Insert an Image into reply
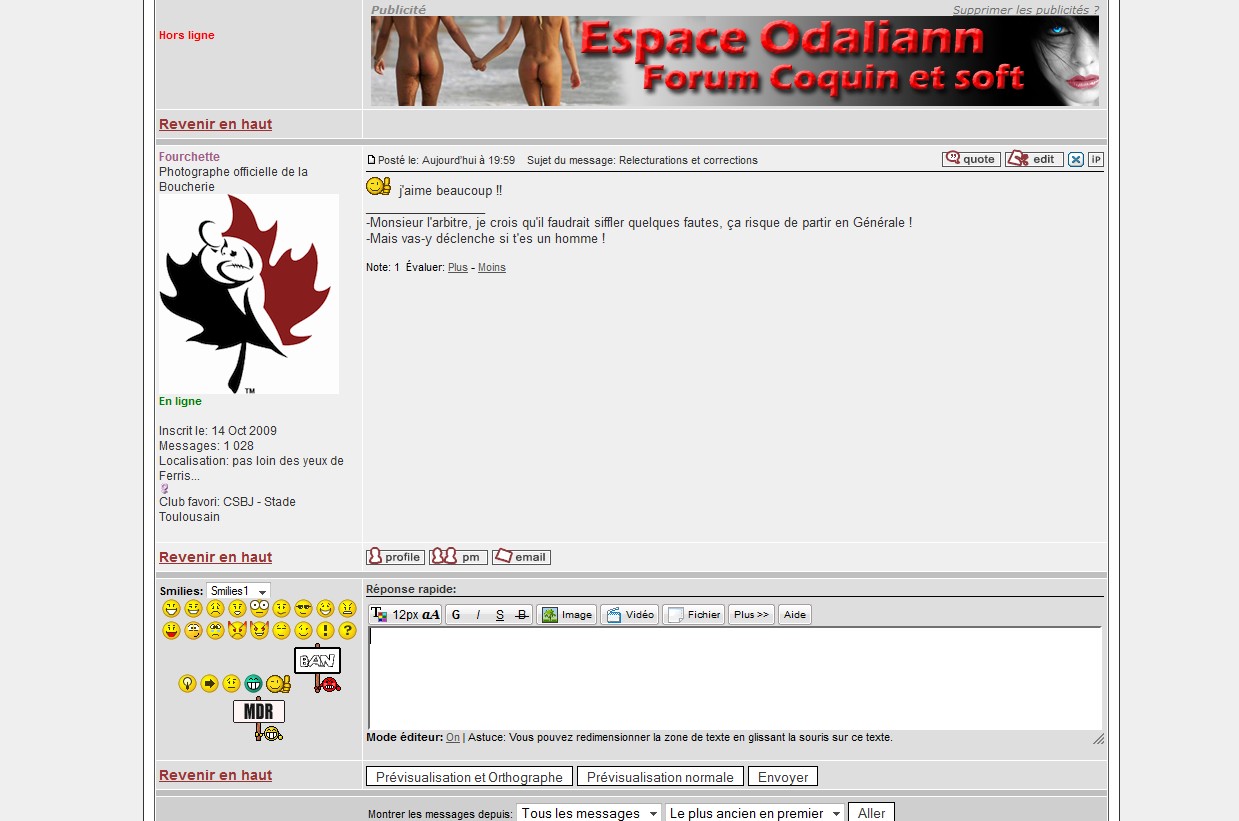Viewport: 1239px width, 821px height. 567,615
